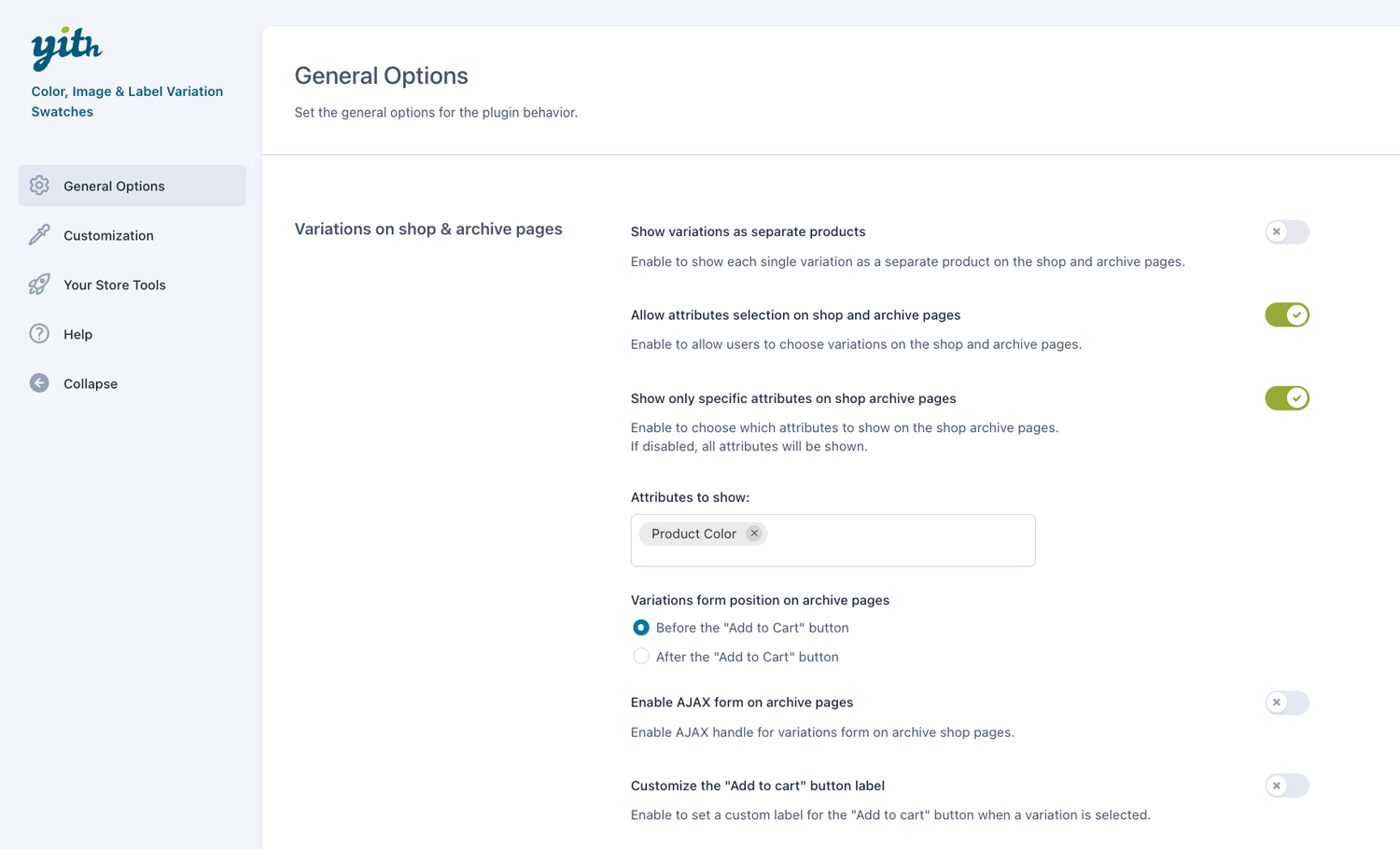Click the General Options gear icon
Image resolution: width=1400 pixels, height=849 pixels.
39,186
